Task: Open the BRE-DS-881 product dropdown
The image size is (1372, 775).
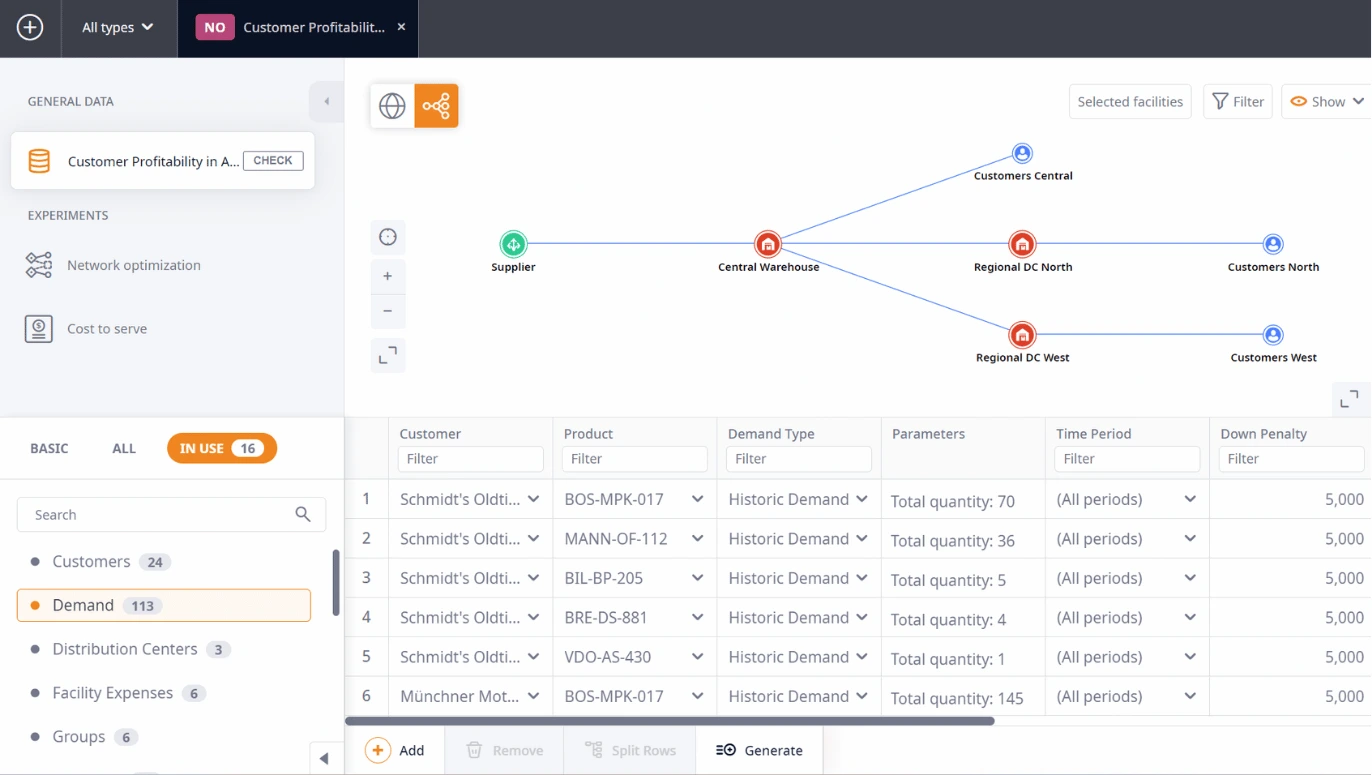Action: click(697, 617)
